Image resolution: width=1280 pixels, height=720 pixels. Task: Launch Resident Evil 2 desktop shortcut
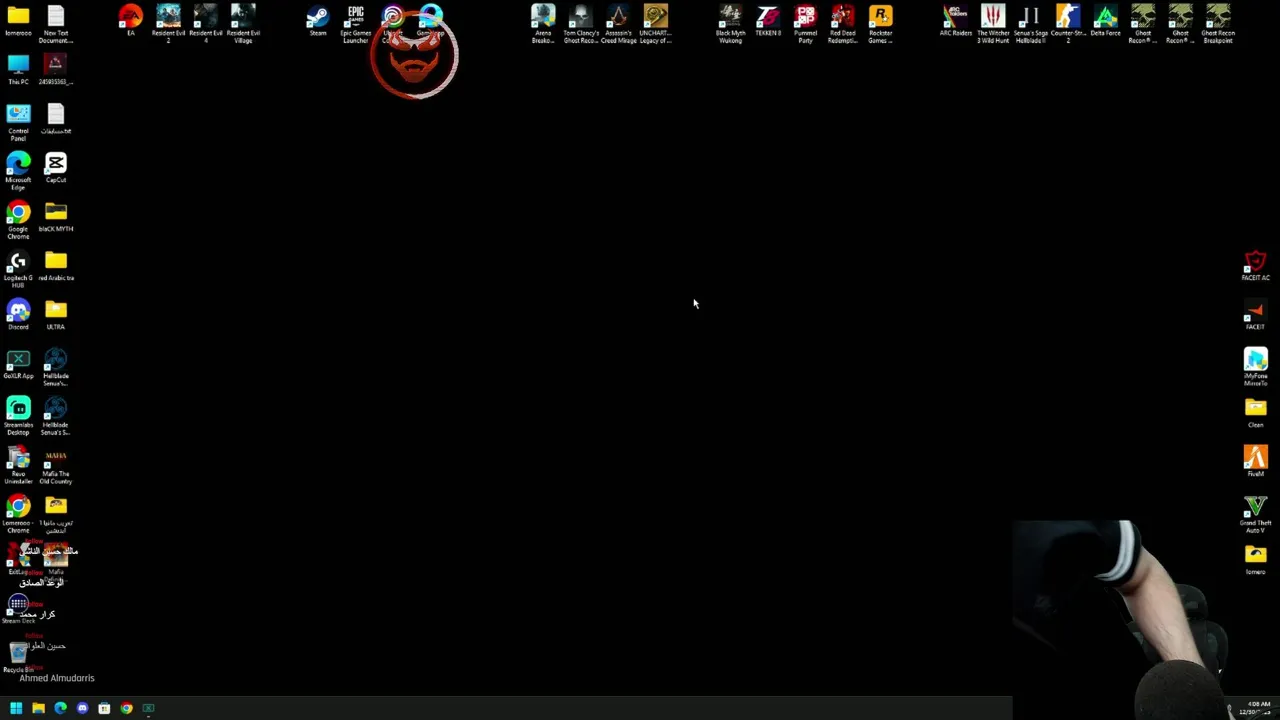(168, 22)
